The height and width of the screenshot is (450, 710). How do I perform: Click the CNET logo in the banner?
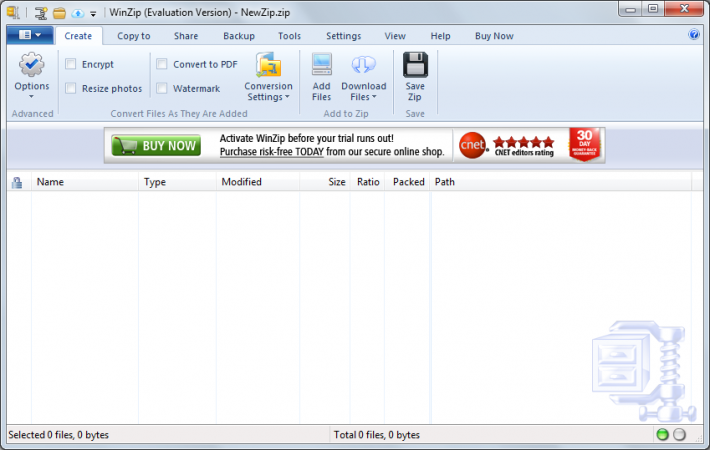coord(472,145)
